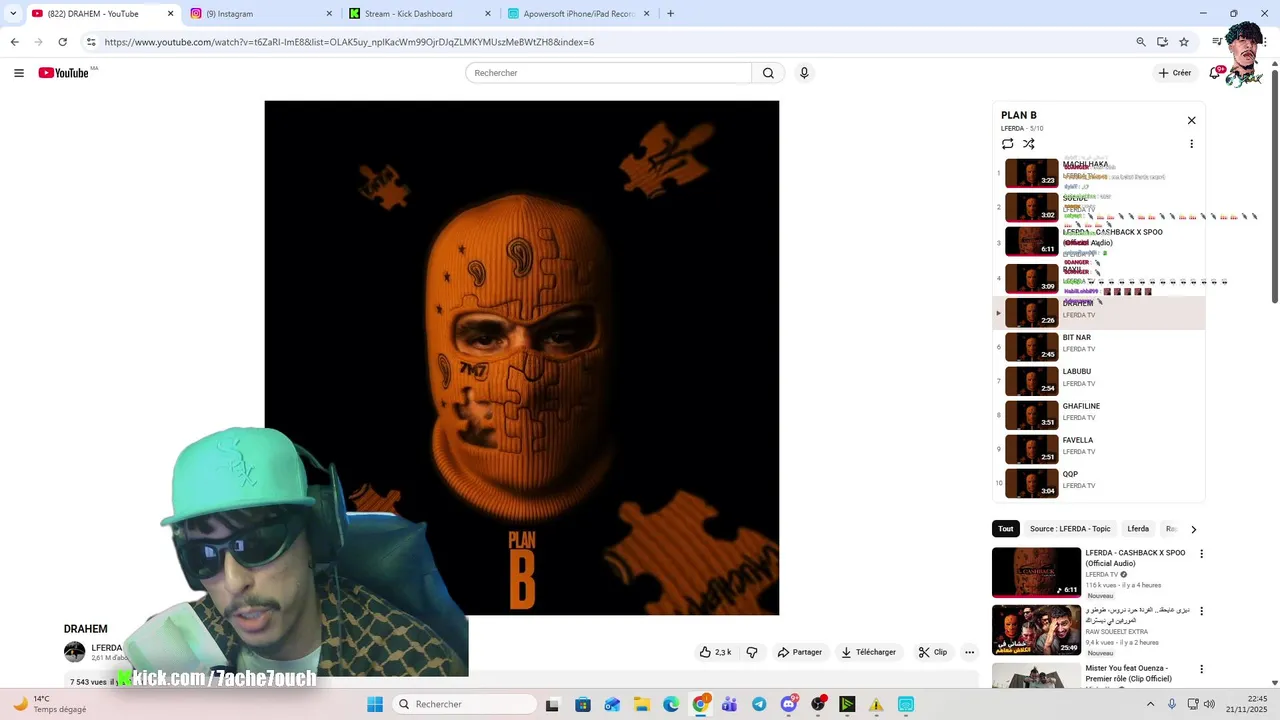Play BIT NAR from the playlist
Image resolution: width=1280 pixels, height=720 pixels.
(x=1099, y=347)
